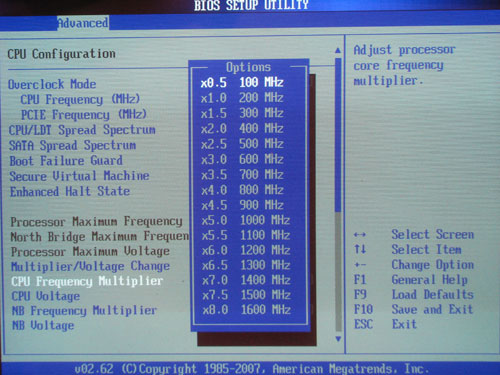
Task: Select the Overclock Mode setting
Action: [52, 84]
